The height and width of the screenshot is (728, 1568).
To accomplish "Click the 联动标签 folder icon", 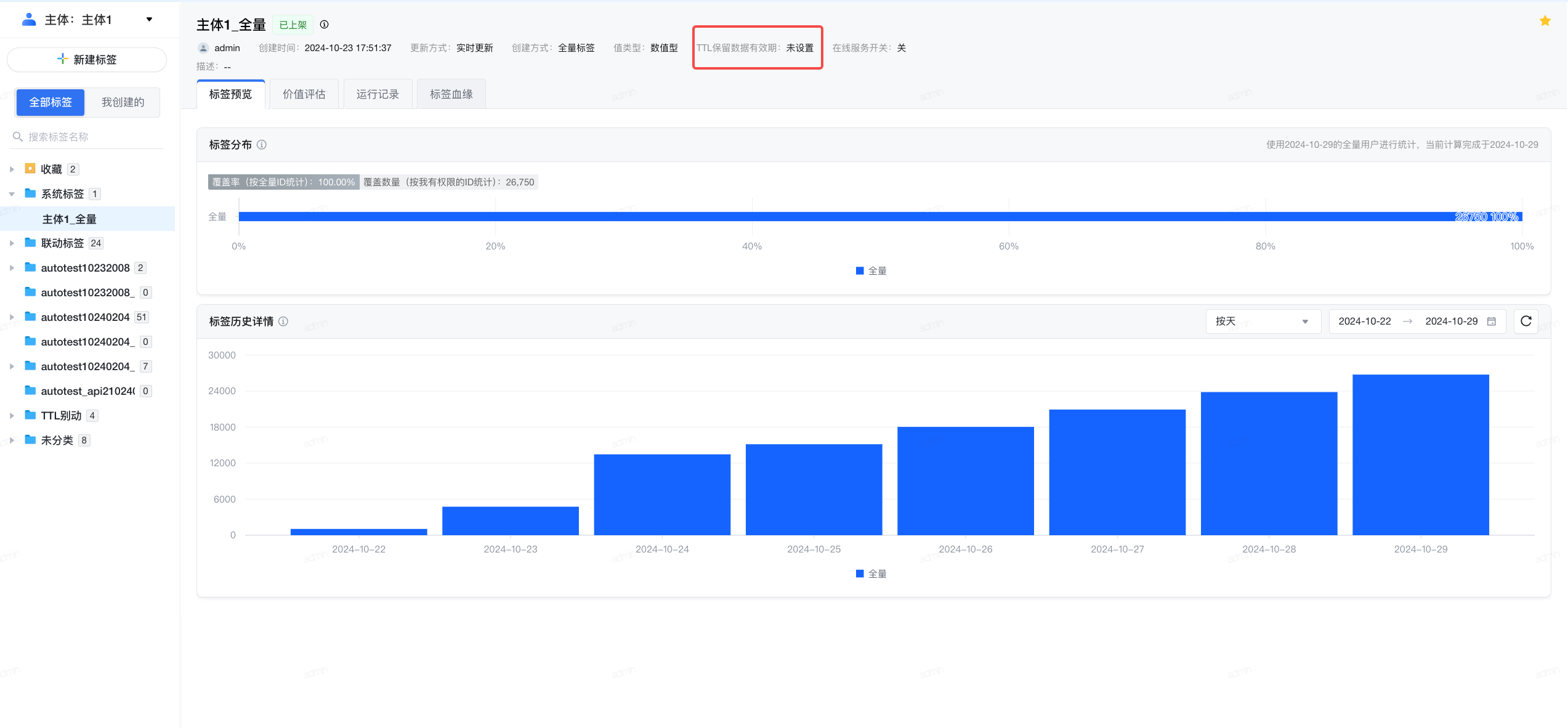I will point(30,243).
